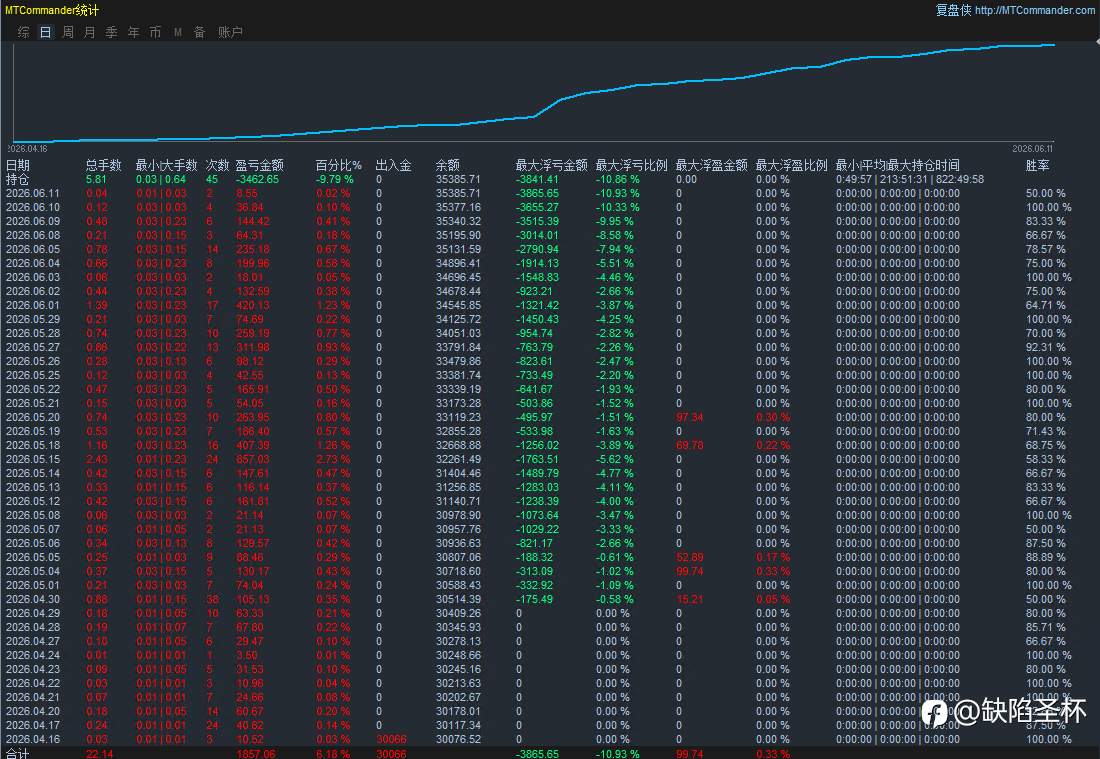Screen dimensions: 1100x759
Task: Select the 2026.05.05 date row
Action: click(x=33, y=558)
